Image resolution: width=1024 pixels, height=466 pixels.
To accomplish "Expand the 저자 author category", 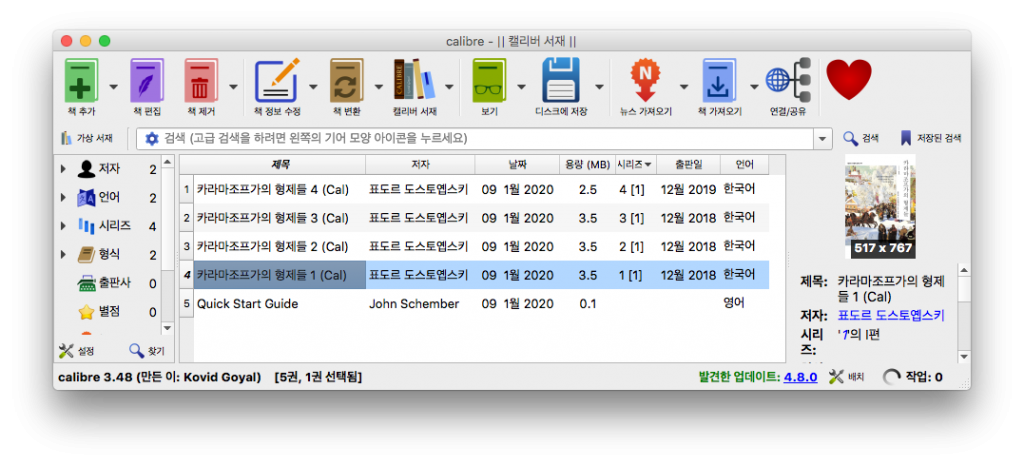I will point(63,169).
